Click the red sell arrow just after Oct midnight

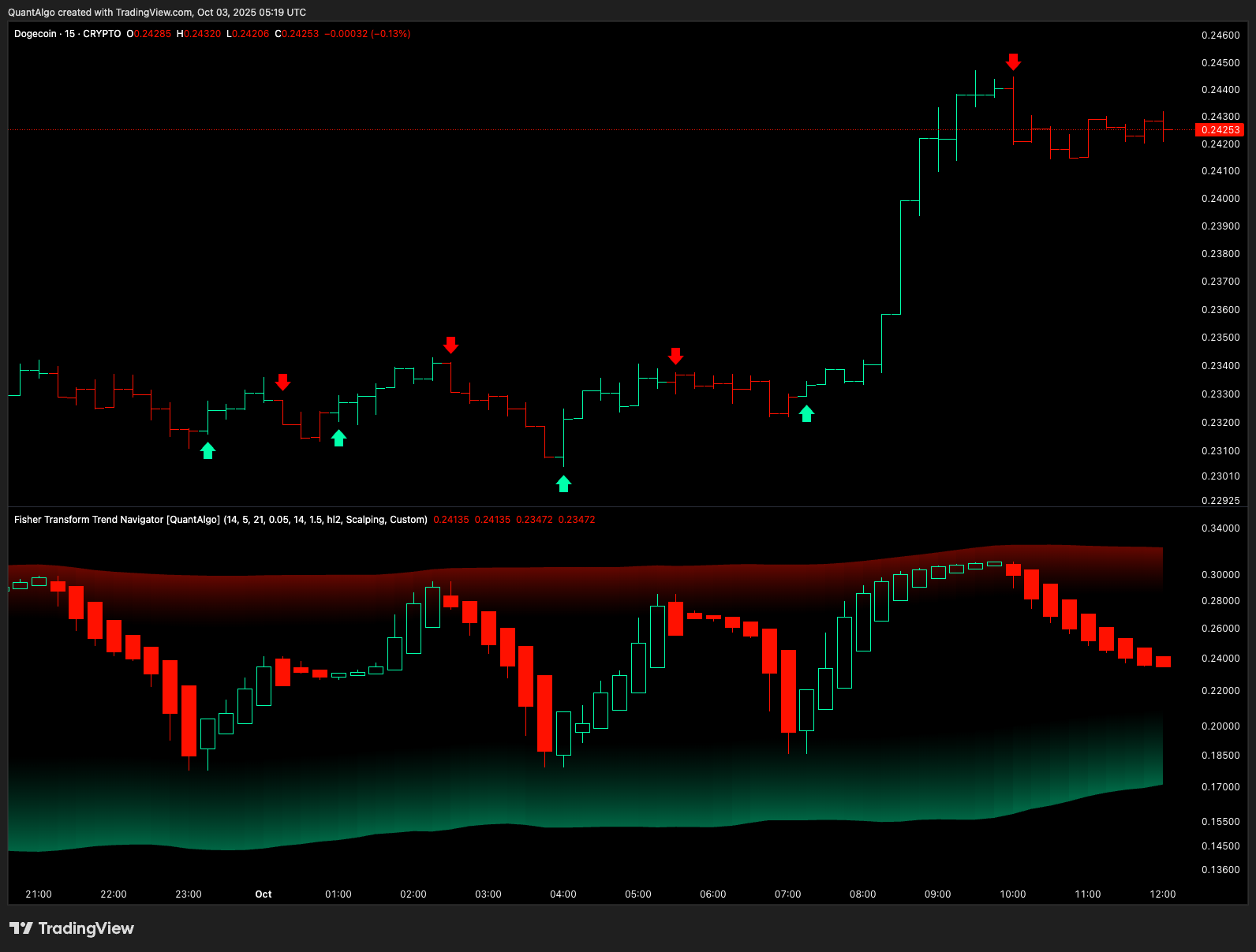click(x=282, y=382)
